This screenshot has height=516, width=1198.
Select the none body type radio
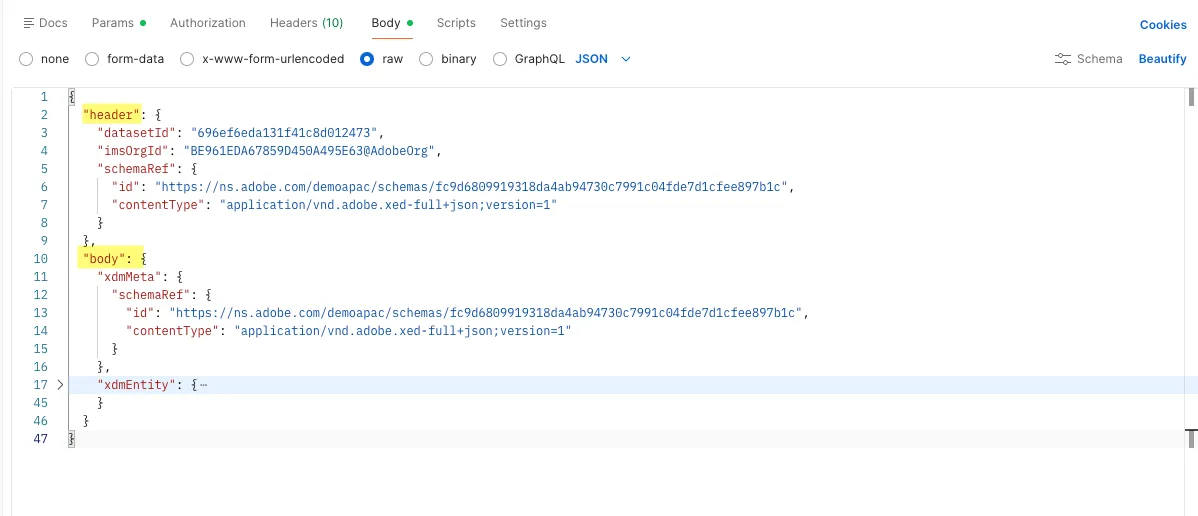coord(26,59)
